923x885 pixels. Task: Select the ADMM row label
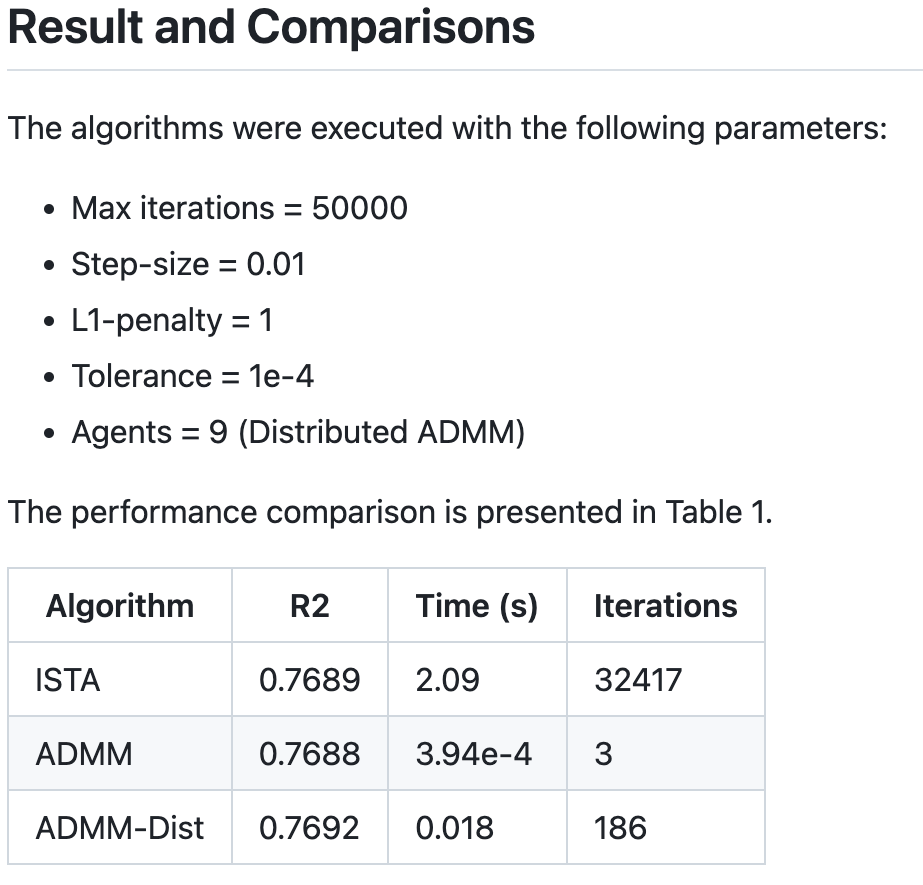tap(84, 754)
